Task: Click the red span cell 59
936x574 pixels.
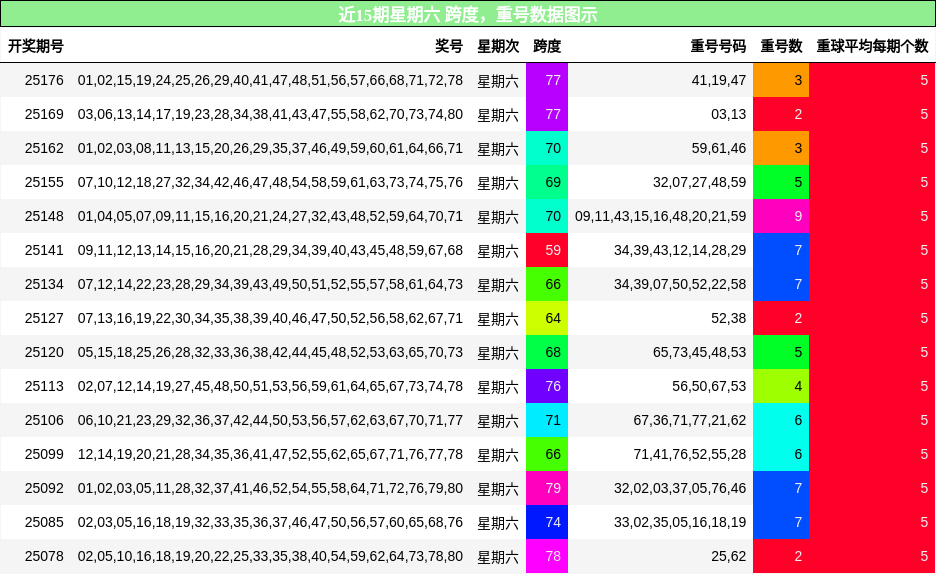Action: pyautogui.click(x=547, y=250)
